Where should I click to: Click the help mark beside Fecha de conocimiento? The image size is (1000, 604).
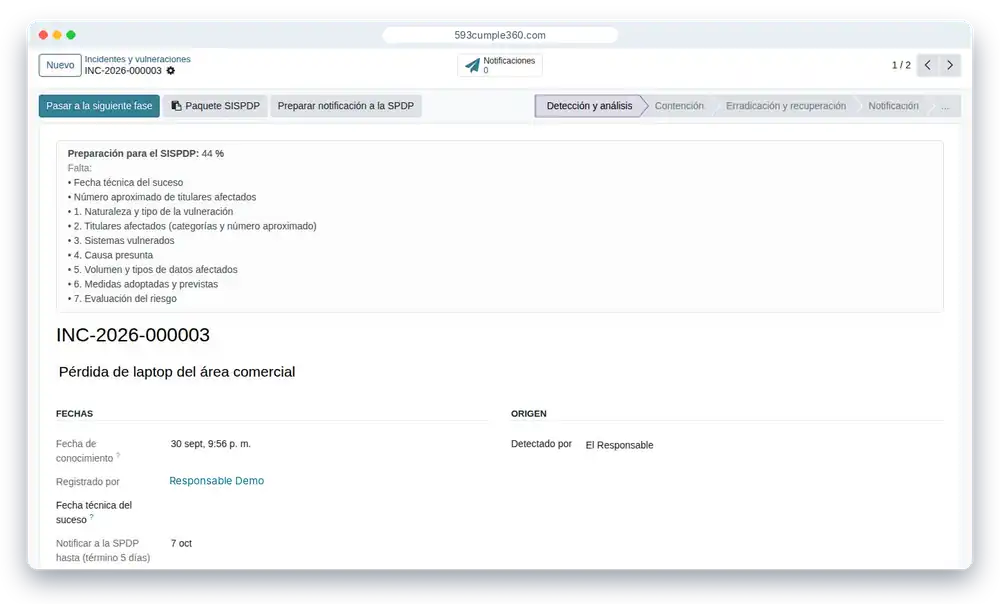point(118,455)
